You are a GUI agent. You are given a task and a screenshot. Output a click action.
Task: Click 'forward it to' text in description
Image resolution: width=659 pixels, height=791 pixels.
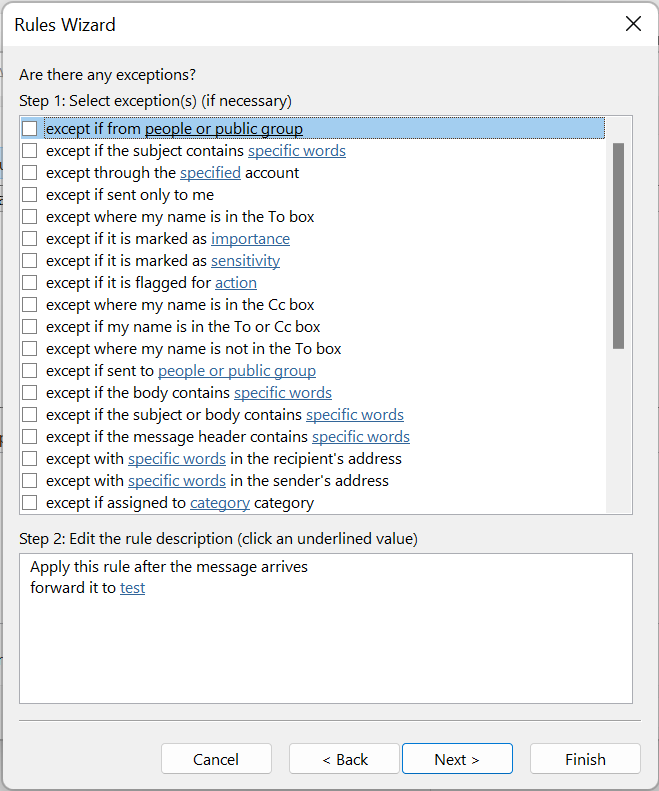(73, 588)
